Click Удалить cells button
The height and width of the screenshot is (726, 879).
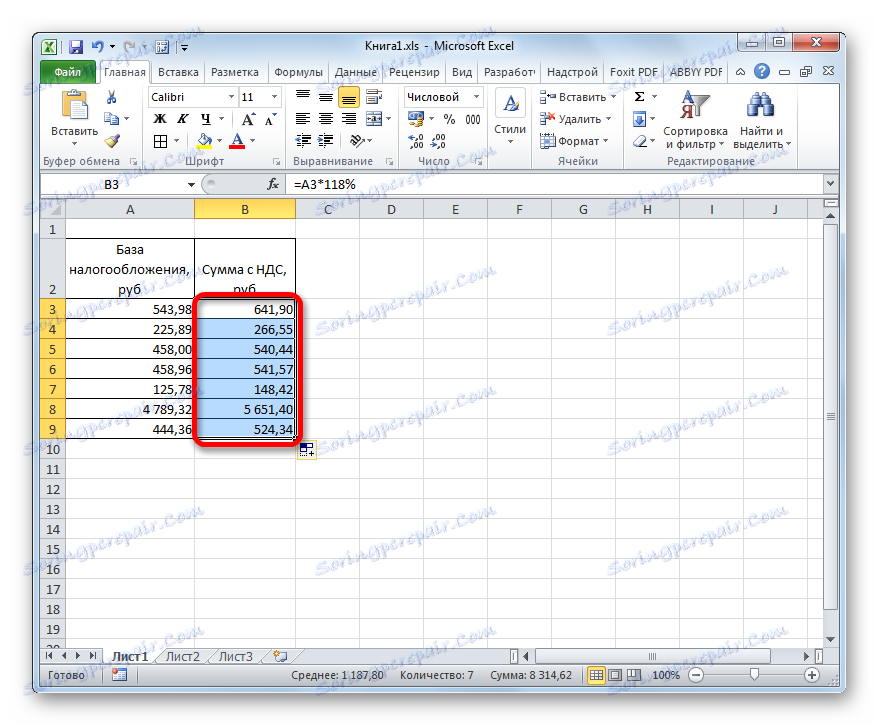pyautogui.click(x=575, y=119)
